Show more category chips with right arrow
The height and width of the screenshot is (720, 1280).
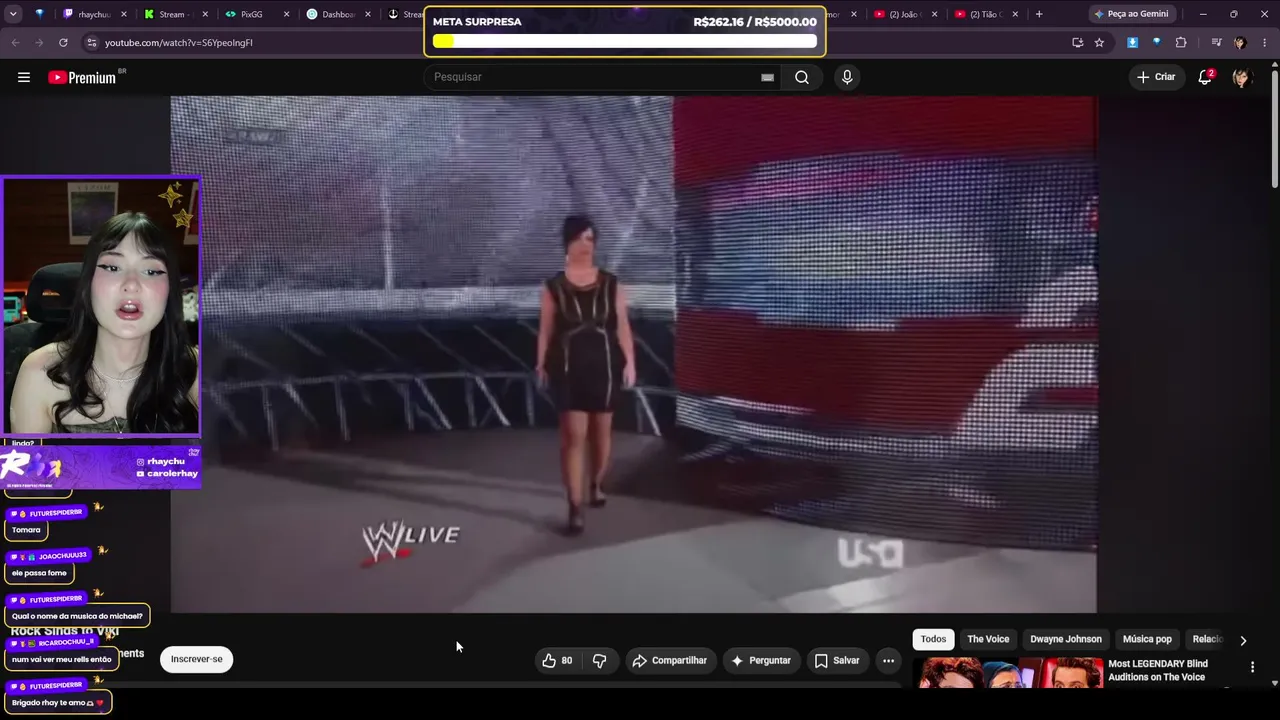pos(1243,640)
